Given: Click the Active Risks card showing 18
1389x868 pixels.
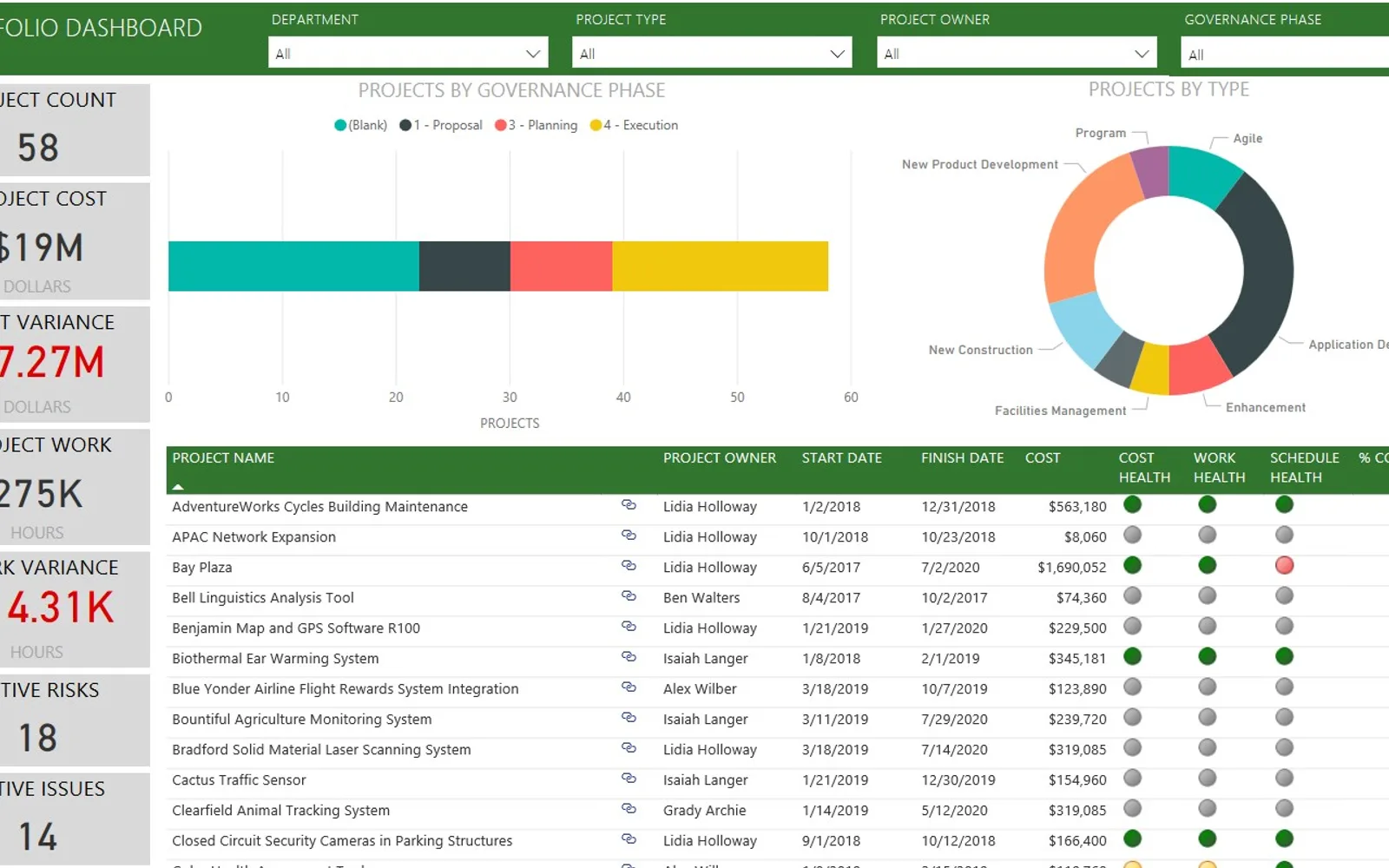Looking at the screenshot, I should coord(74,720).
